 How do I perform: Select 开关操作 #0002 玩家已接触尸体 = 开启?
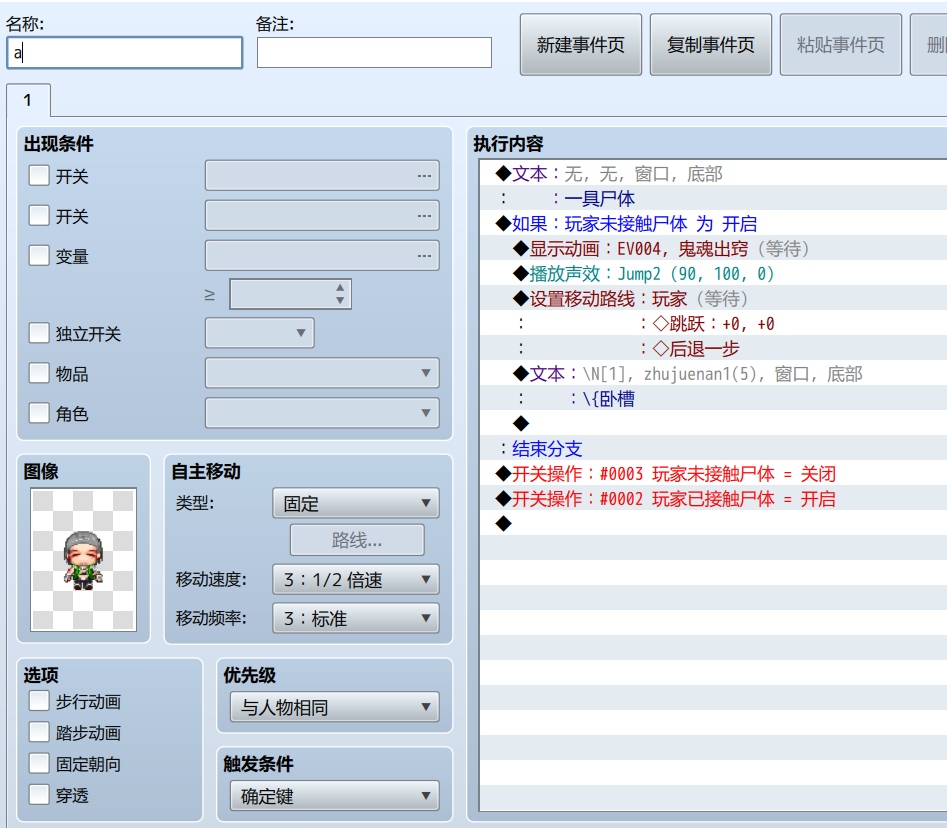pos(713,499)
